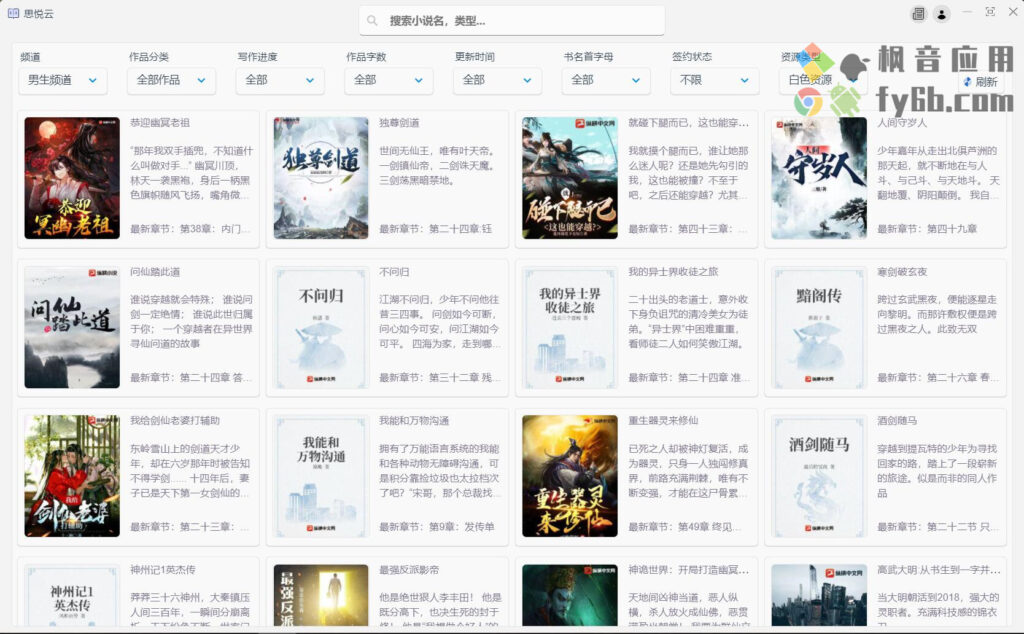
Task: Click the 我能和万物沟通 cover image
Action: pos(321,476)
